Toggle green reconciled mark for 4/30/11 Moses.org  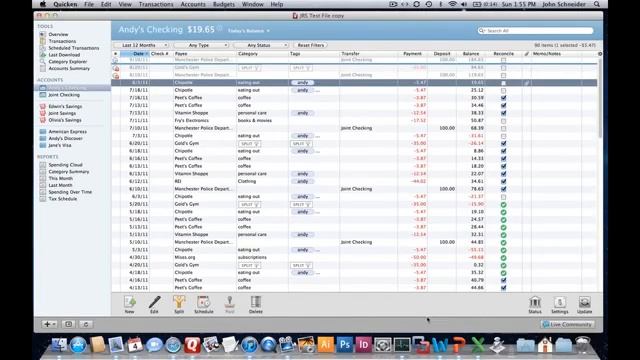coord(503,258)
